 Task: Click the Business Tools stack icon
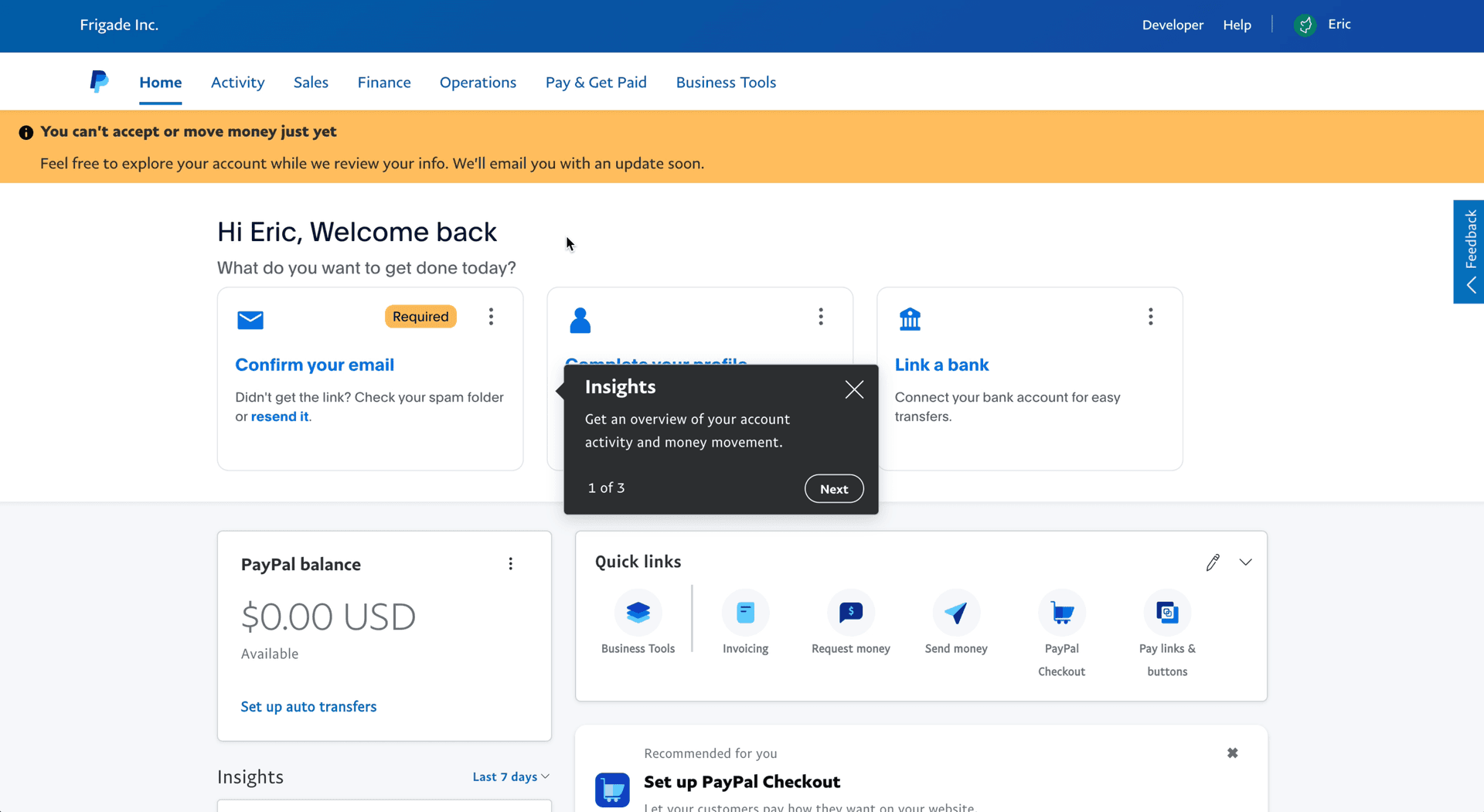coord(638,613)
